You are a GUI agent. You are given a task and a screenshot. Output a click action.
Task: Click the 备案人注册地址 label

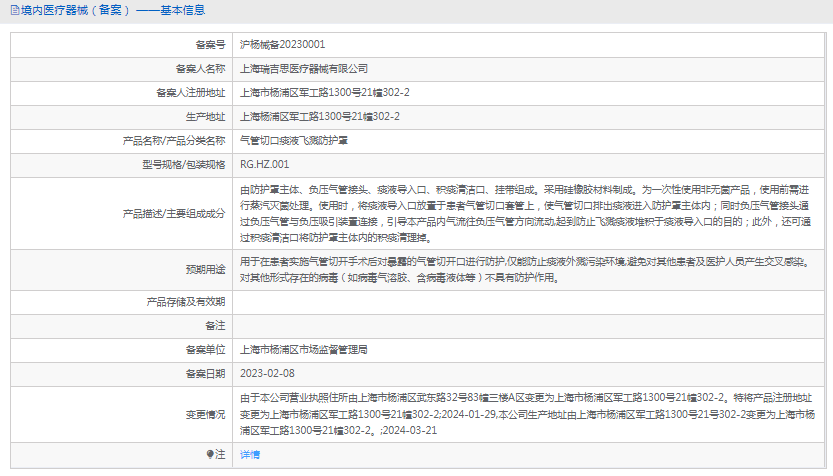tap(191, 92)
